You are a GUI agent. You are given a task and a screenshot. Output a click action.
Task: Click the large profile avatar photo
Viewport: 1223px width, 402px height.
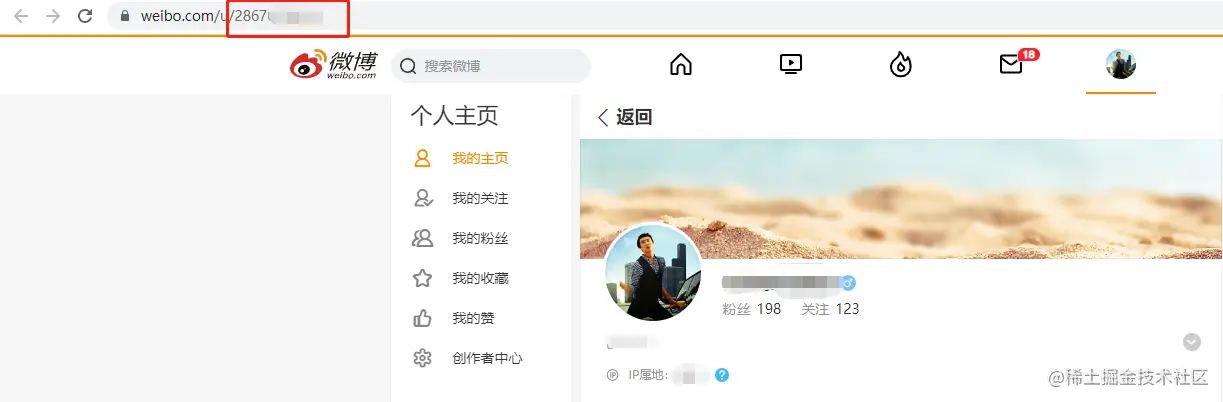653,272
